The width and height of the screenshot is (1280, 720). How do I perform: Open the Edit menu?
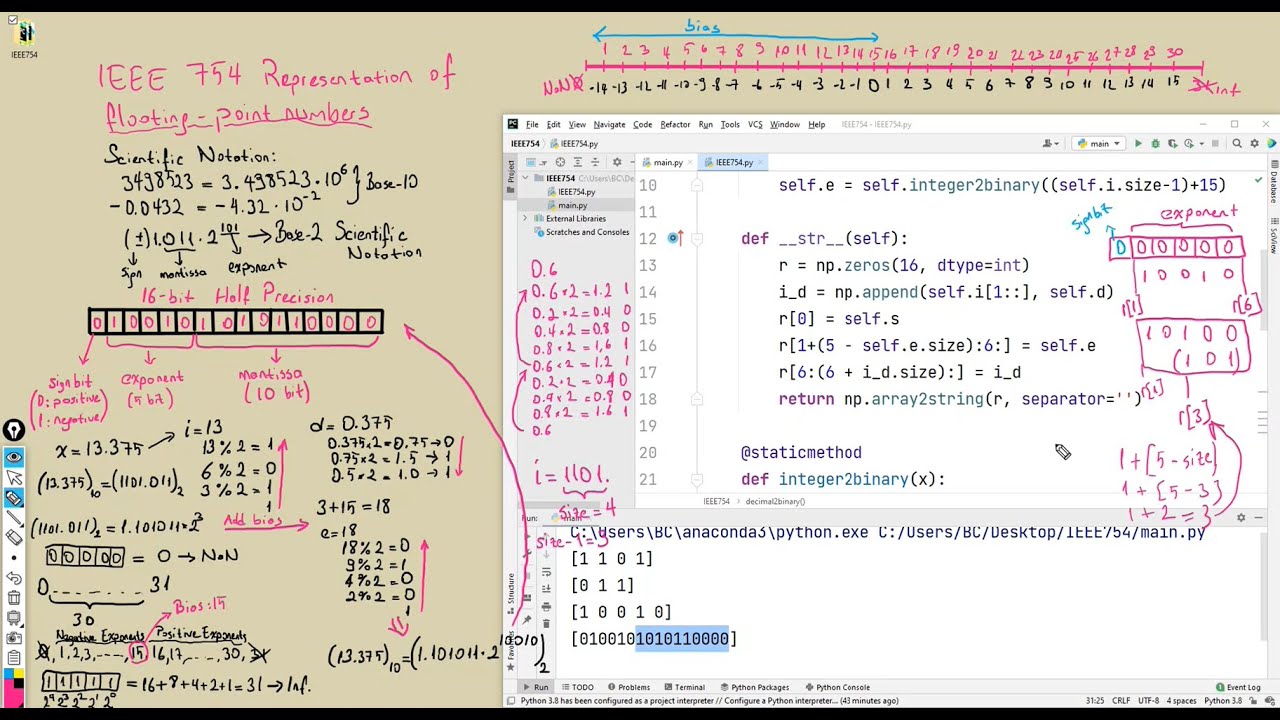coord(553,124)
